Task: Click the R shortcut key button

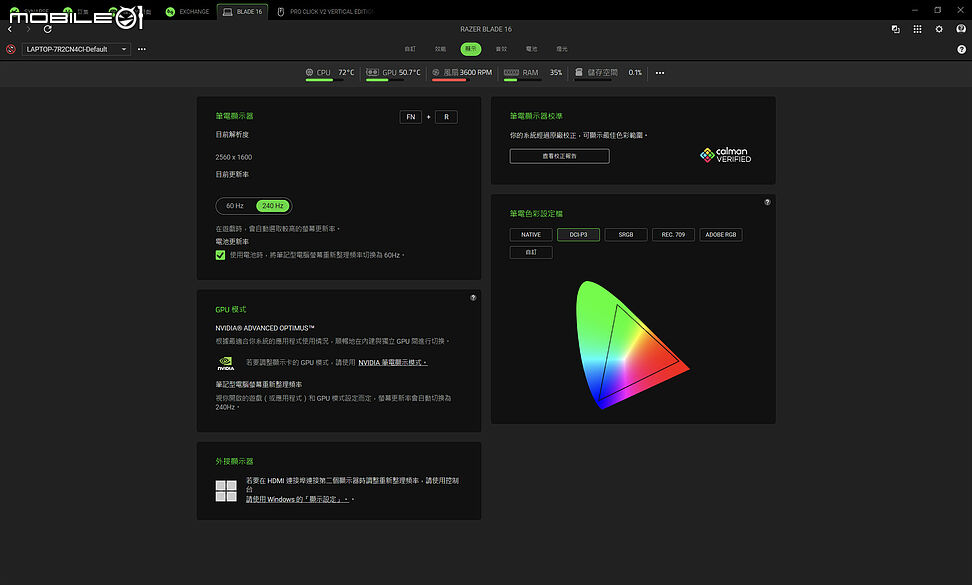Action: [446, 117]
